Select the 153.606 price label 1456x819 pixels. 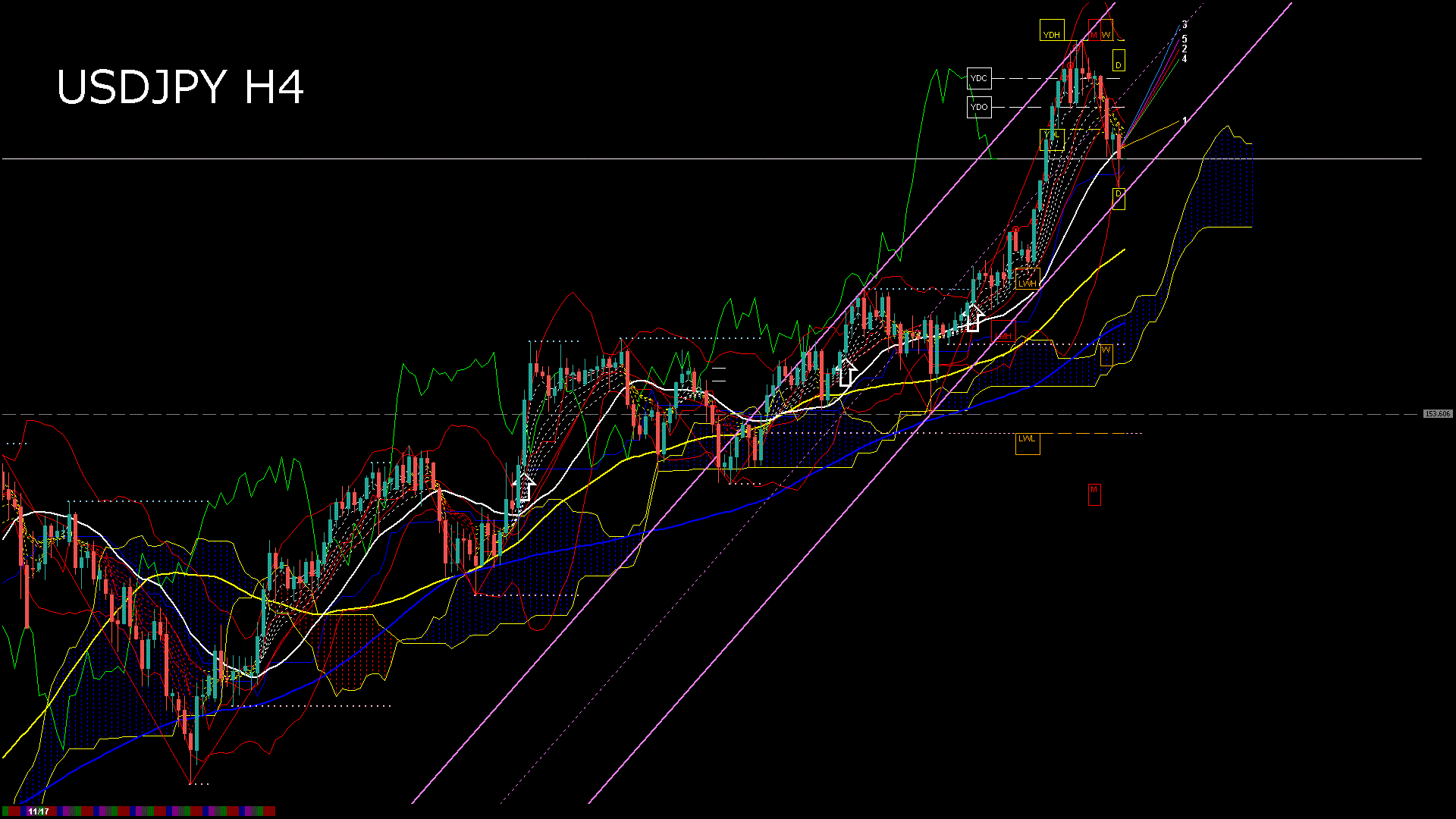coord(1437,414)
